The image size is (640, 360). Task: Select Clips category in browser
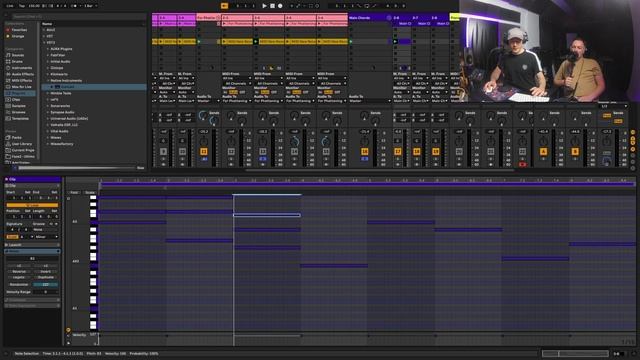(x=16, y=100)
